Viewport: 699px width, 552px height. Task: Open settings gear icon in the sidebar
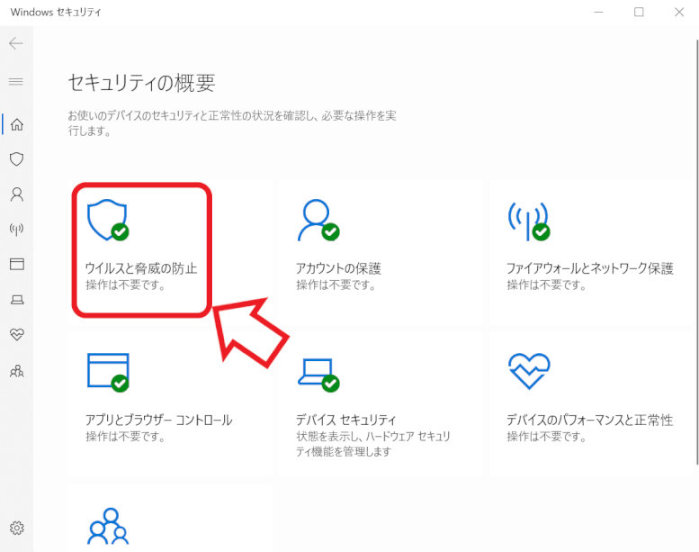(x=17, y=528)
